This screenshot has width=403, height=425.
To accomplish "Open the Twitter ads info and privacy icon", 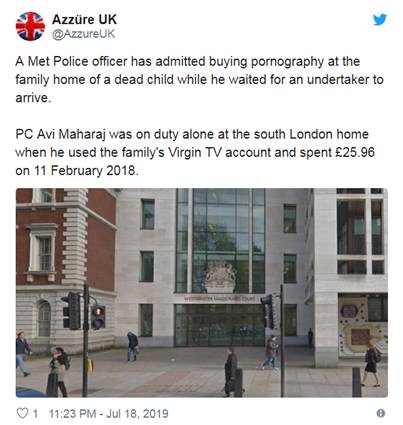I will (x=380, y=413).
